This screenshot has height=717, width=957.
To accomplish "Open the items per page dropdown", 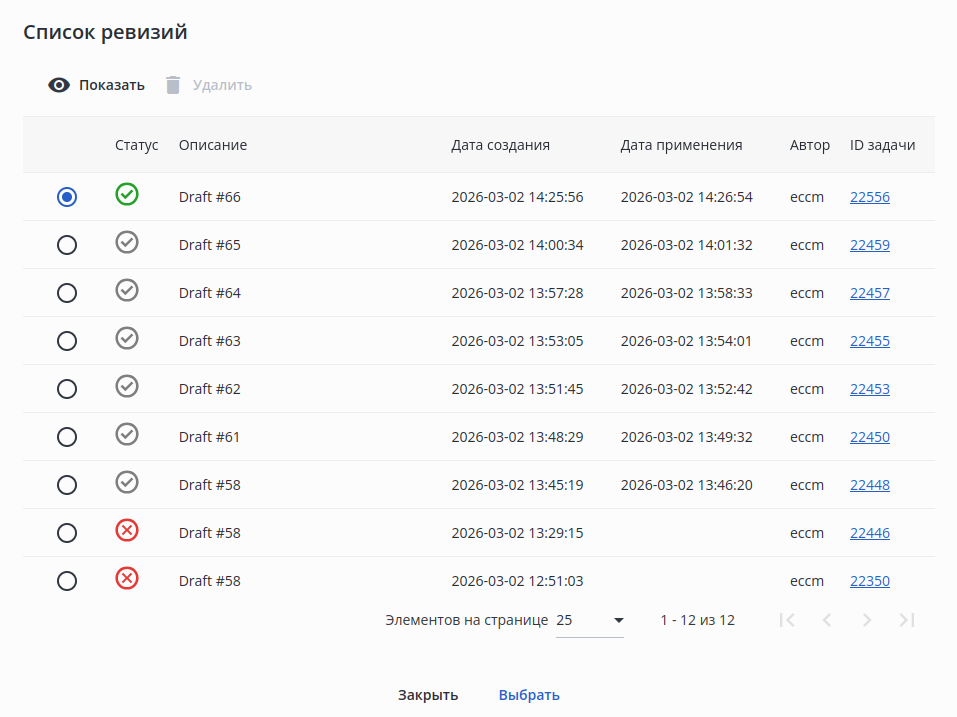I will [x=590, y=620].
